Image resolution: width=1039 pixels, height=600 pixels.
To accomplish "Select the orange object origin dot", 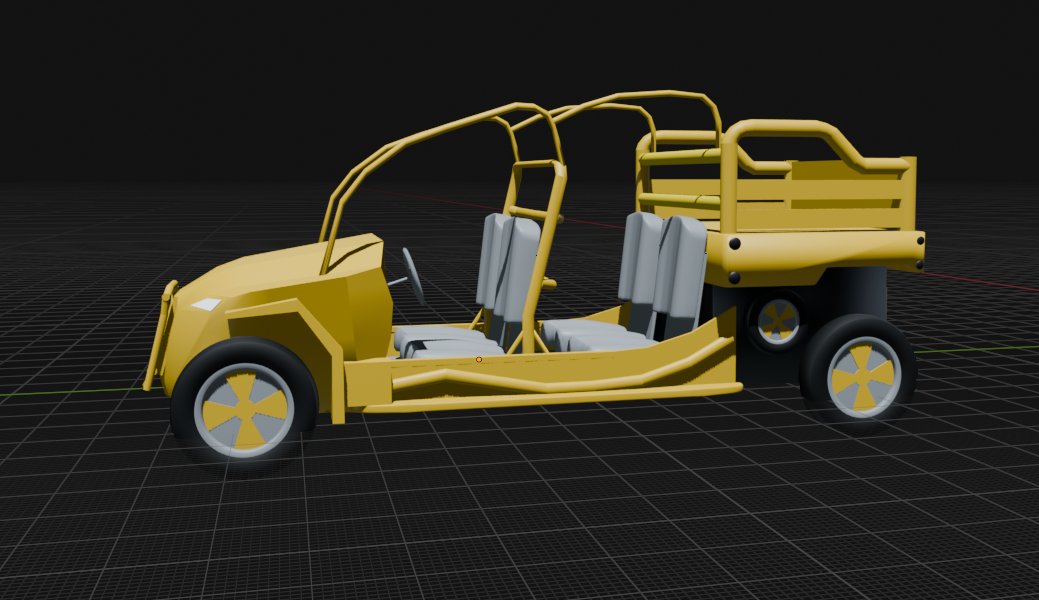I will (x=479, y=360).
